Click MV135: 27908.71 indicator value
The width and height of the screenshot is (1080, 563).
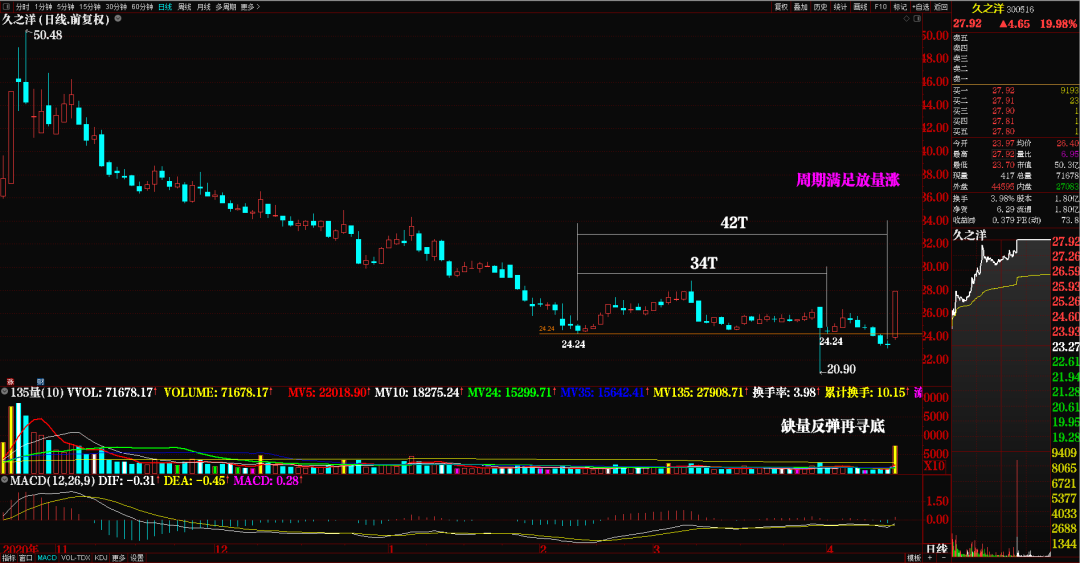(698, 392)
